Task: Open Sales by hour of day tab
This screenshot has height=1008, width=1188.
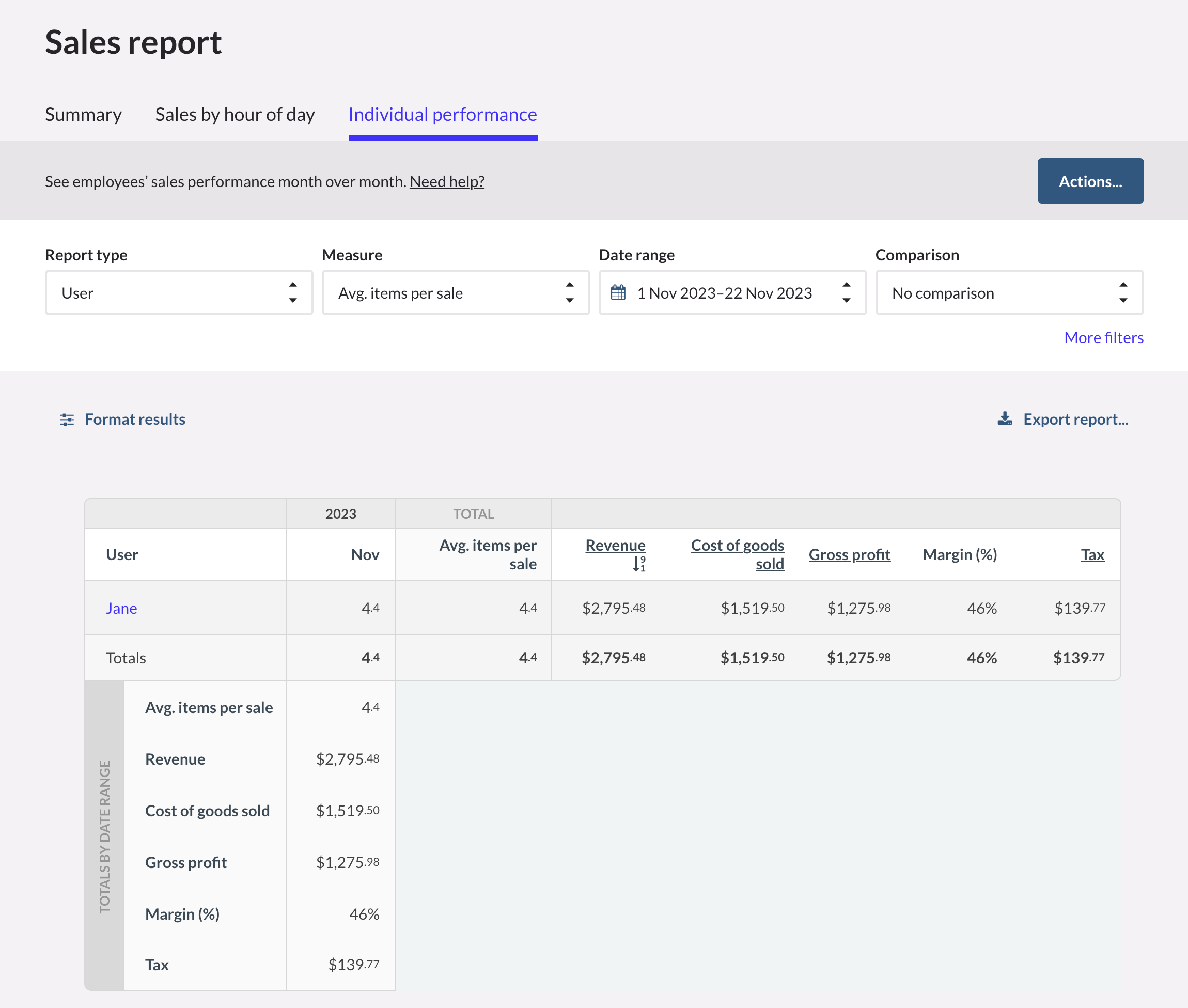Action: (x=235, y=115)
